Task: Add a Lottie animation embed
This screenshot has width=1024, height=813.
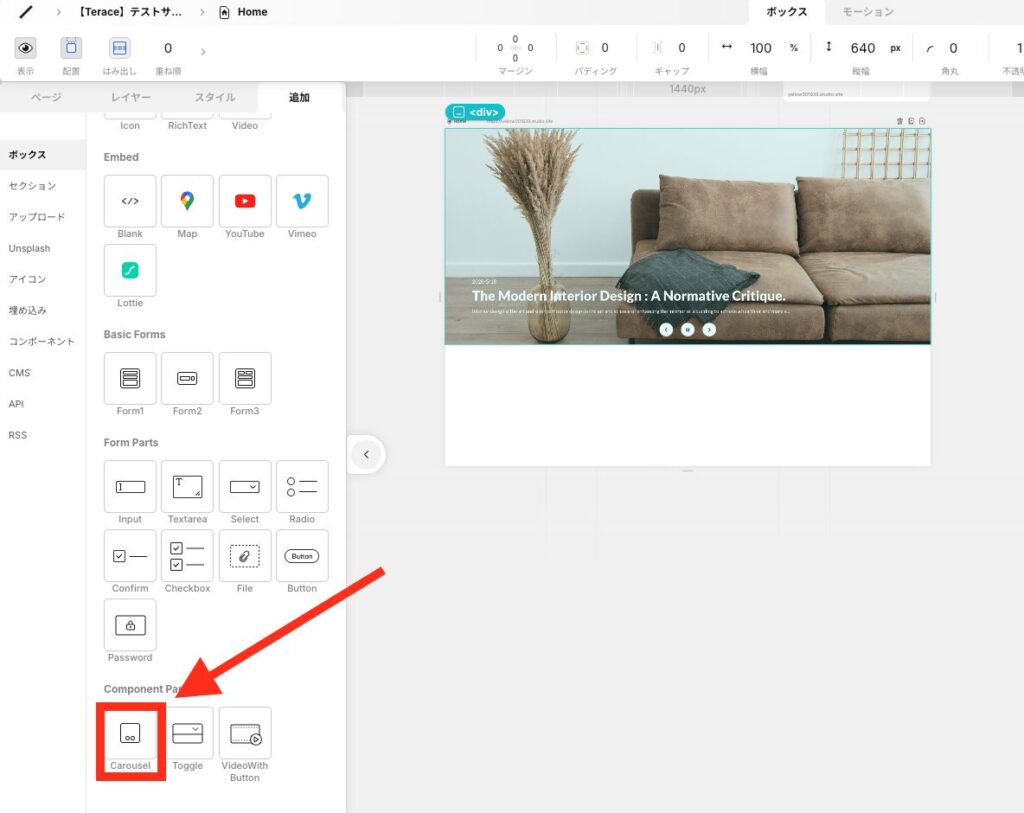Action: pos(130,270)
